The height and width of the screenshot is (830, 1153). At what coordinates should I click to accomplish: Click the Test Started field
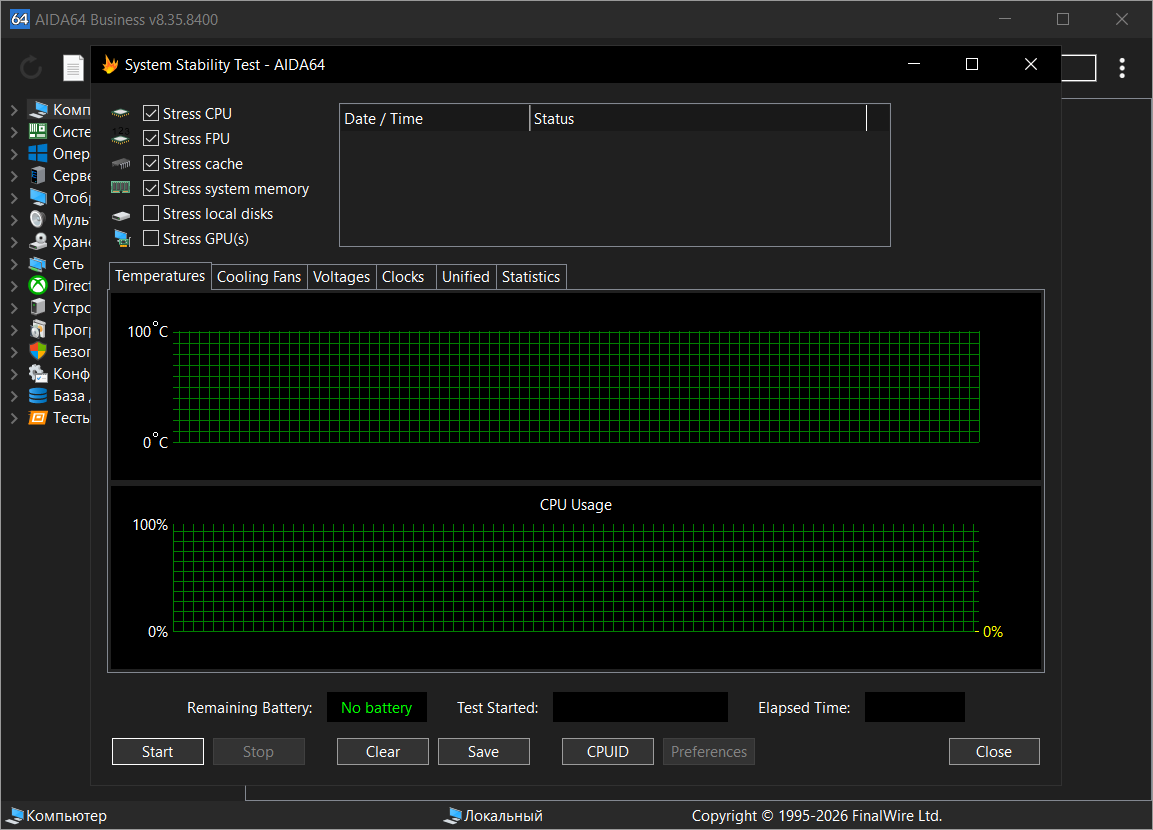[x=640, y=707]
